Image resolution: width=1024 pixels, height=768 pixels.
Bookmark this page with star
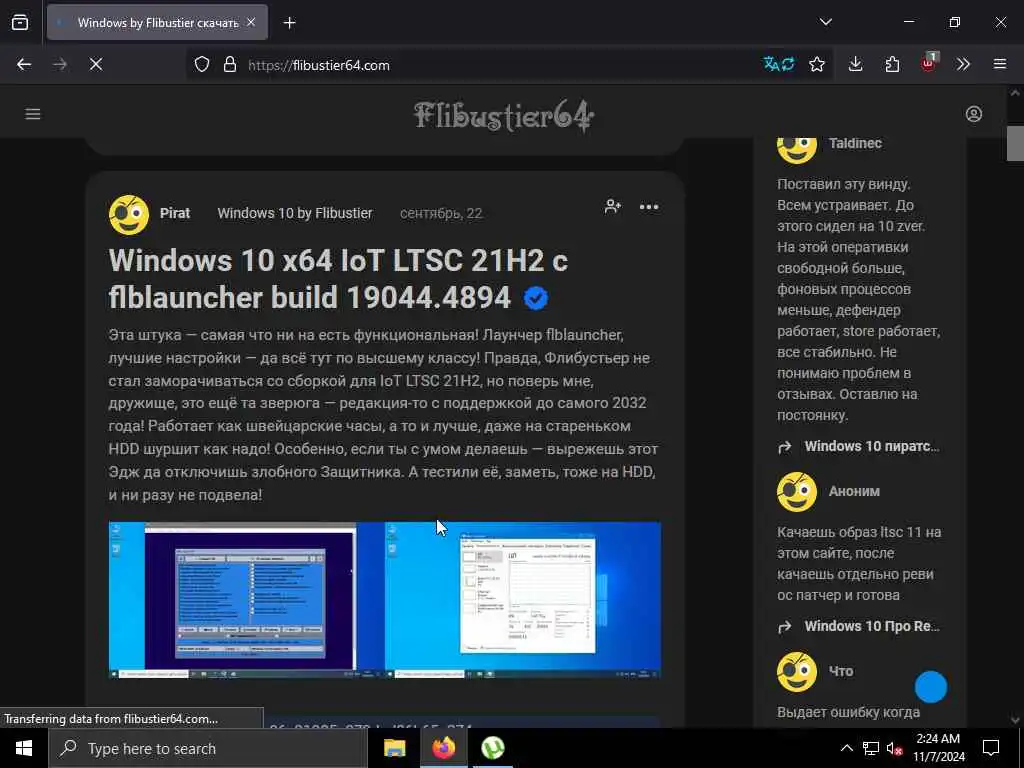816,64
